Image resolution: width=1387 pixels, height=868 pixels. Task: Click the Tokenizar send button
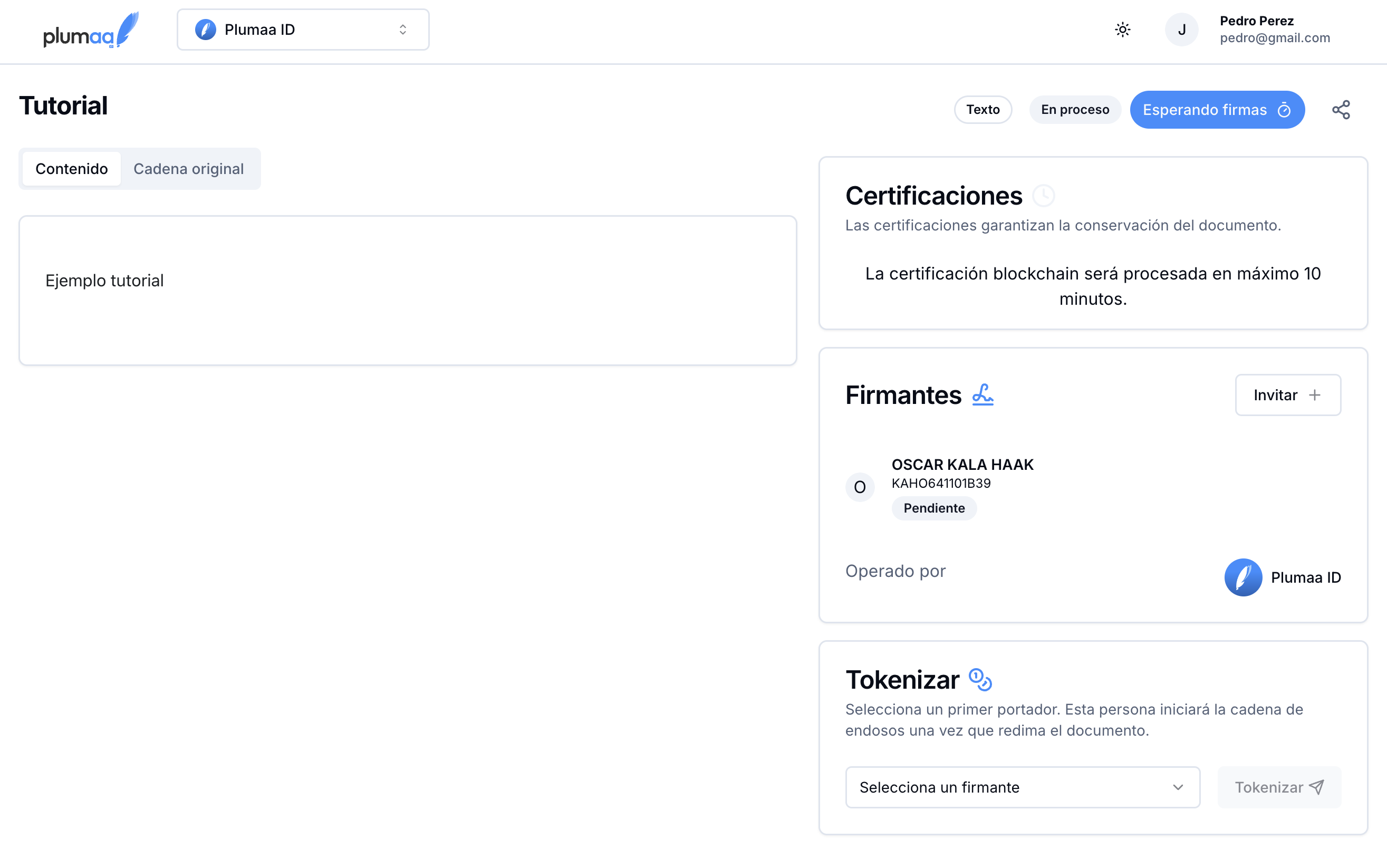(1278, 787)
